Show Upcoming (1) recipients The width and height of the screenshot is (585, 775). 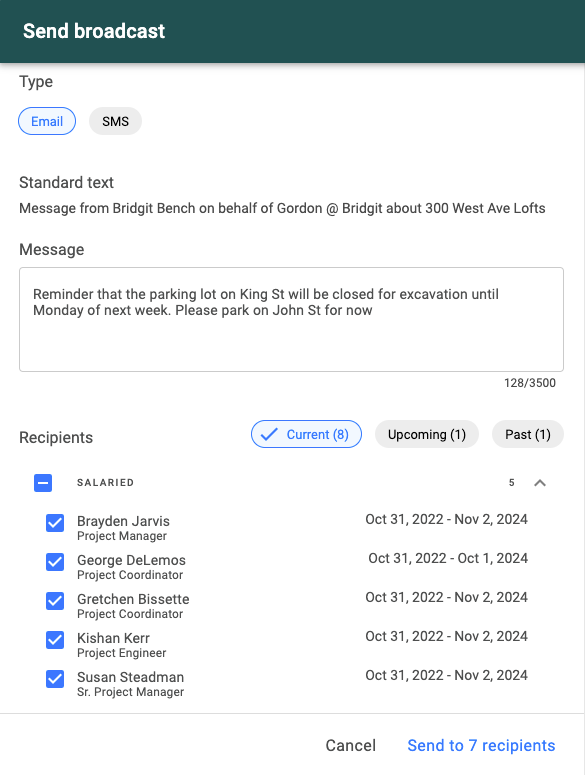click(427, 434)
